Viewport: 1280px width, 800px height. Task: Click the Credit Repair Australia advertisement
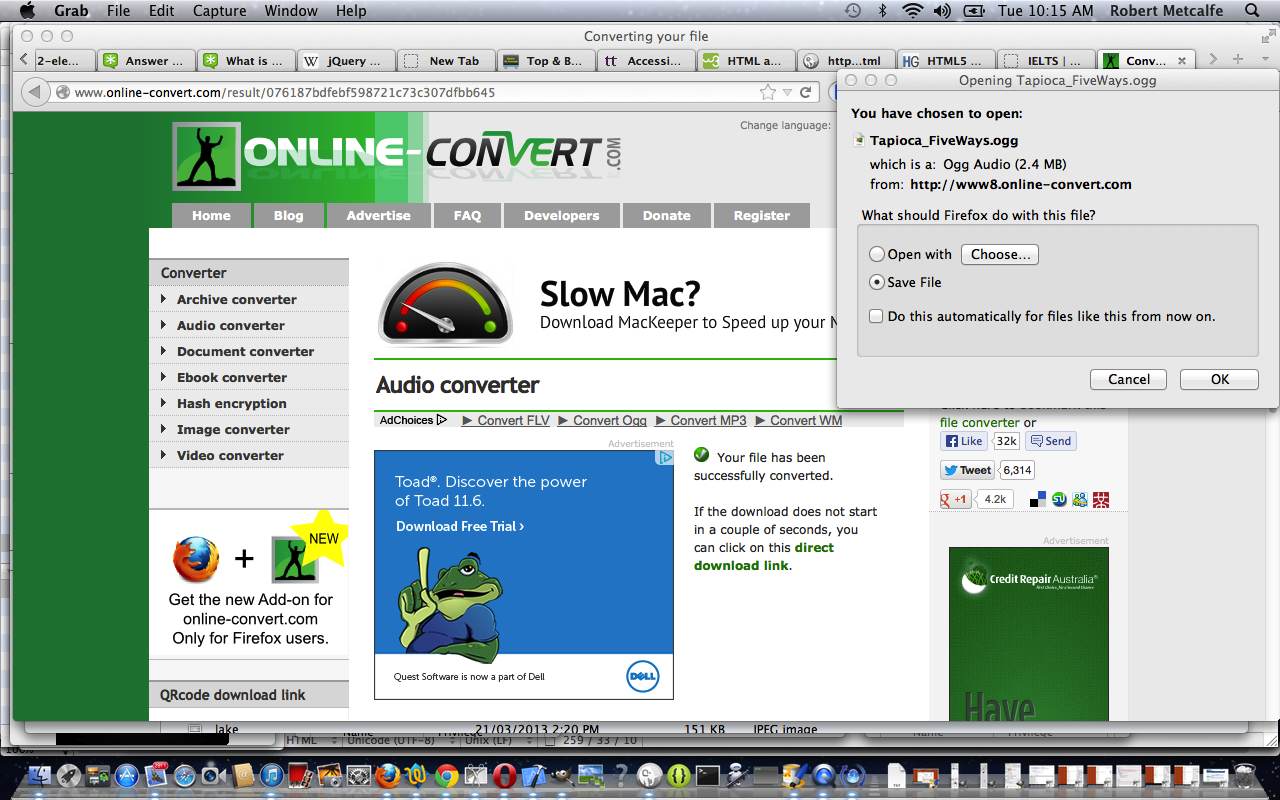1029,632
